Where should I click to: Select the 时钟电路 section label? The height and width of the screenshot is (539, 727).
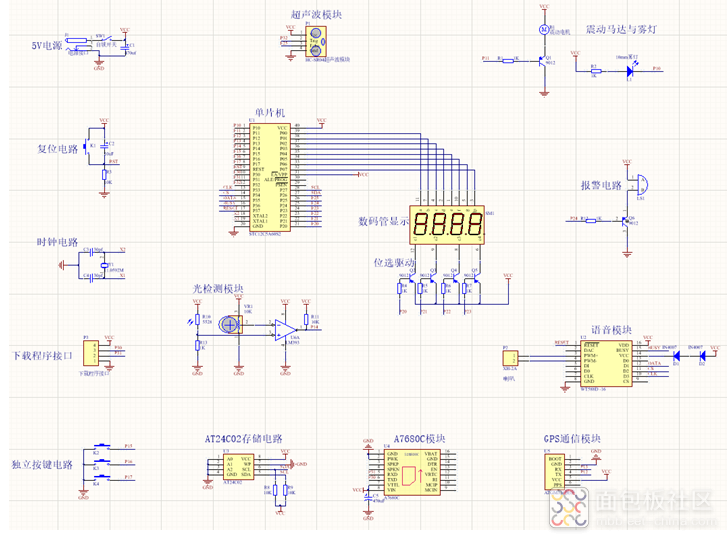56,242
